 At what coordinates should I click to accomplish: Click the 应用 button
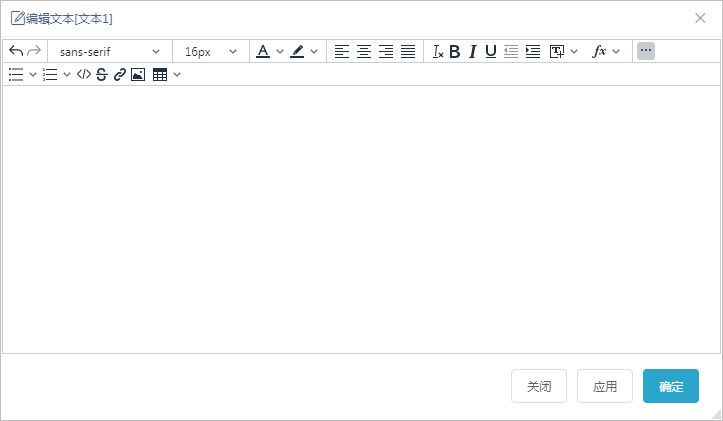pyautogui.click(x=605, y=386)
